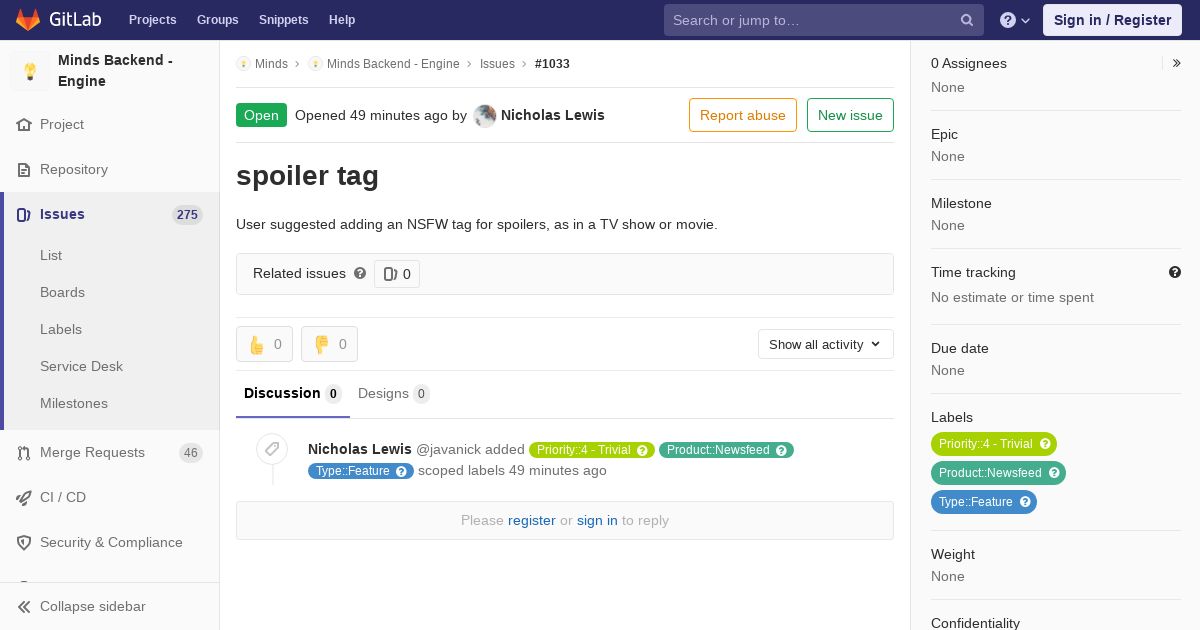Switch to the Discussion tab
The image size is (1200, 630).
(x=293, y=394)
